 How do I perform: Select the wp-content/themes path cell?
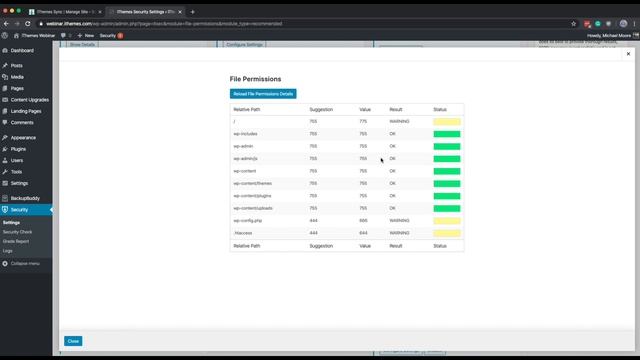coord(252,183)
